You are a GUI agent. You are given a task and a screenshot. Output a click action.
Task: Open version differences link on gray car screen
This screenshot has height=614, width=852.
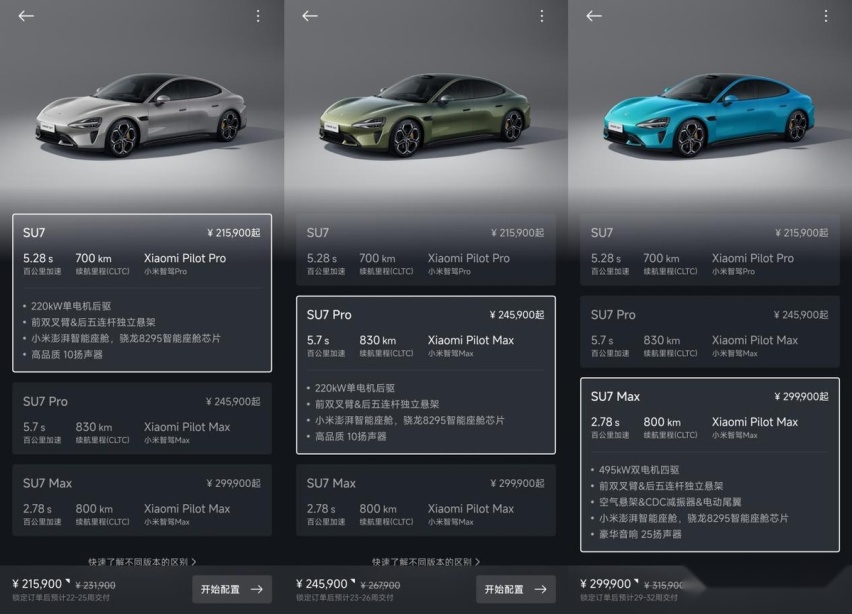(142, 562)
